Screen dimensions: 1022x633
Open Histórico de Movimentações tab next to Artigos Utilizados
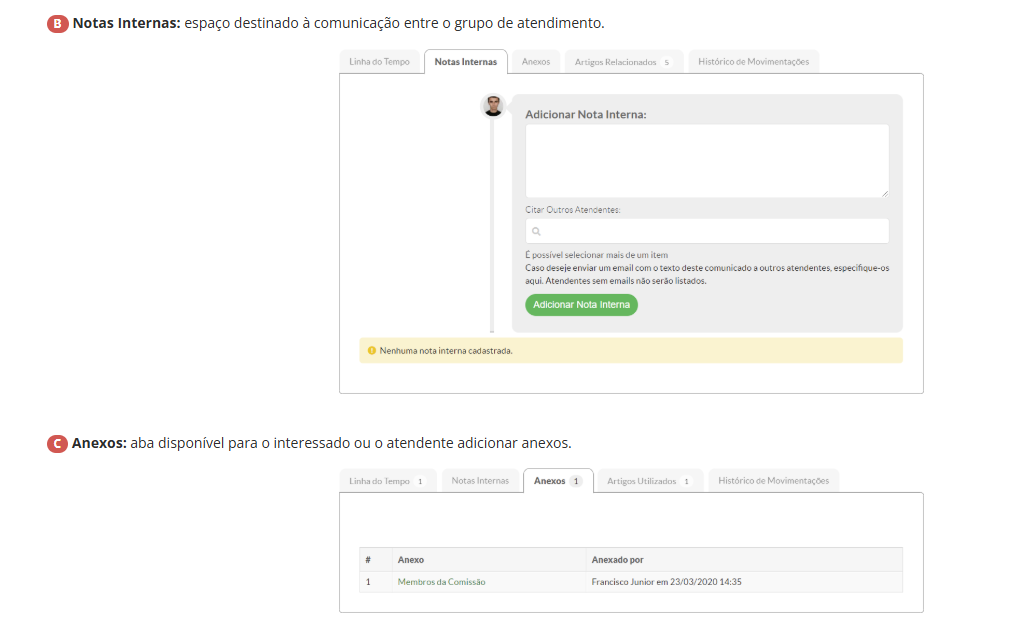(775, 481)
